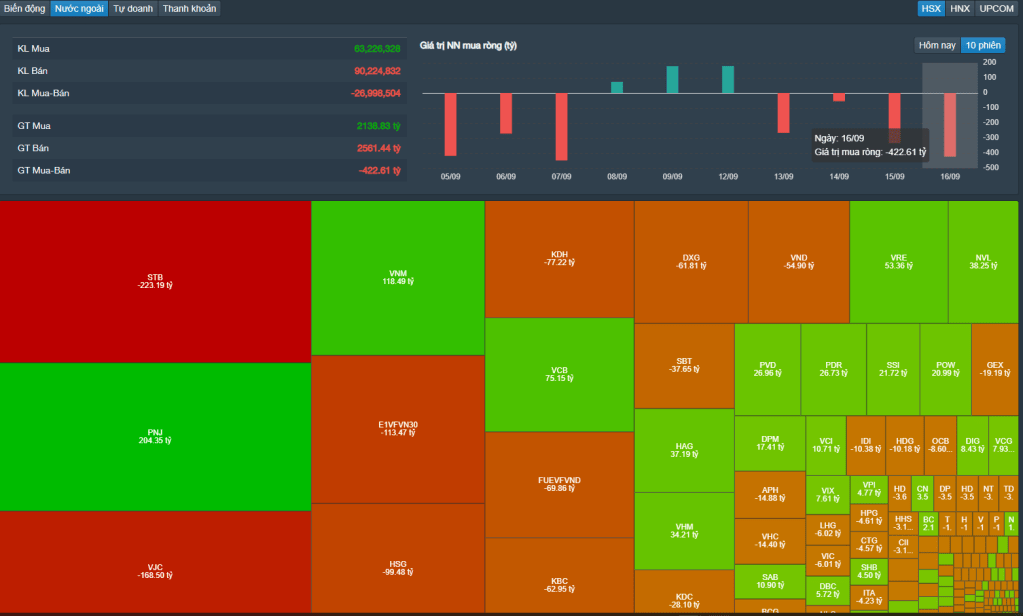
Task: Select the VNM tile in heatmap
Action: pyautogui.click(x=398, y=277)
